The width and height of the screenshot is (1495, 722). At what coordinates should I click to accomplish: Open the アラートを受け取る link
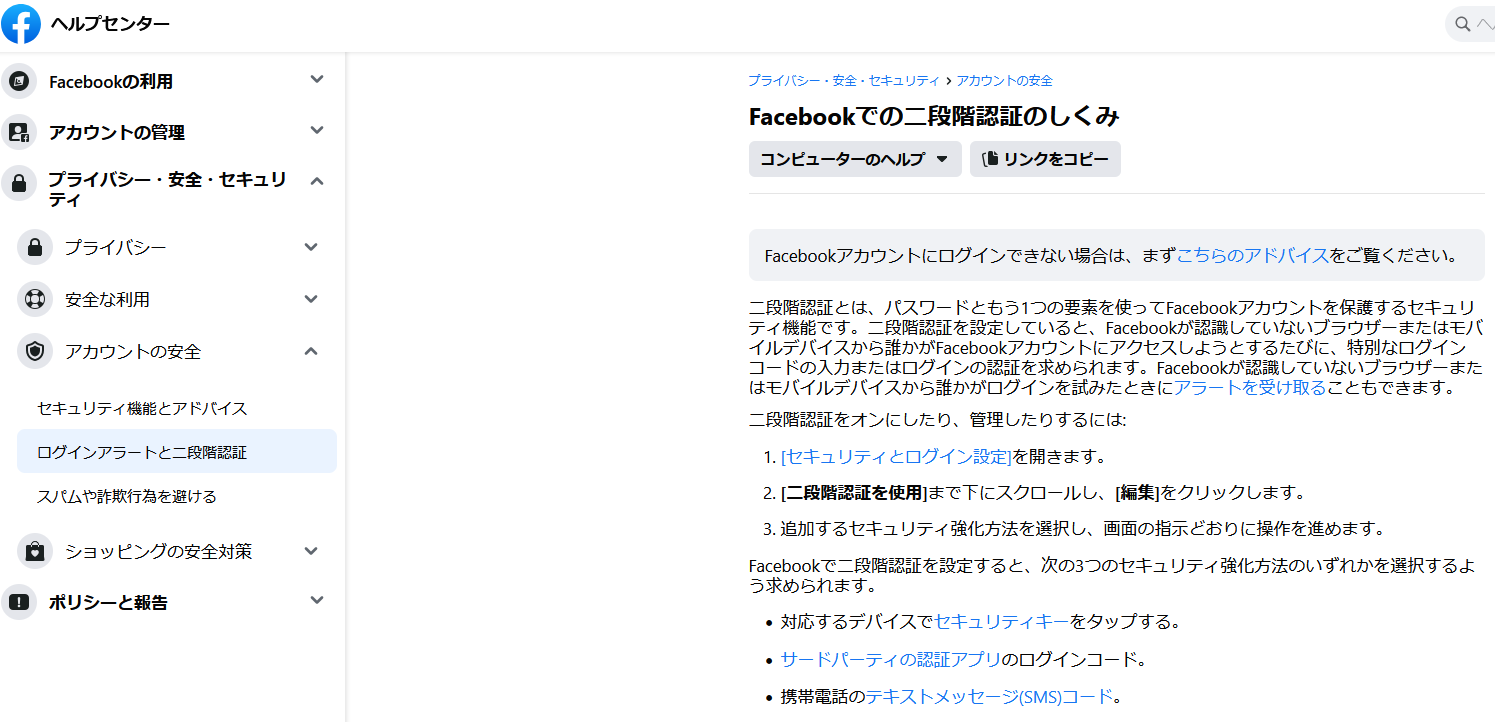(1249, 388)
